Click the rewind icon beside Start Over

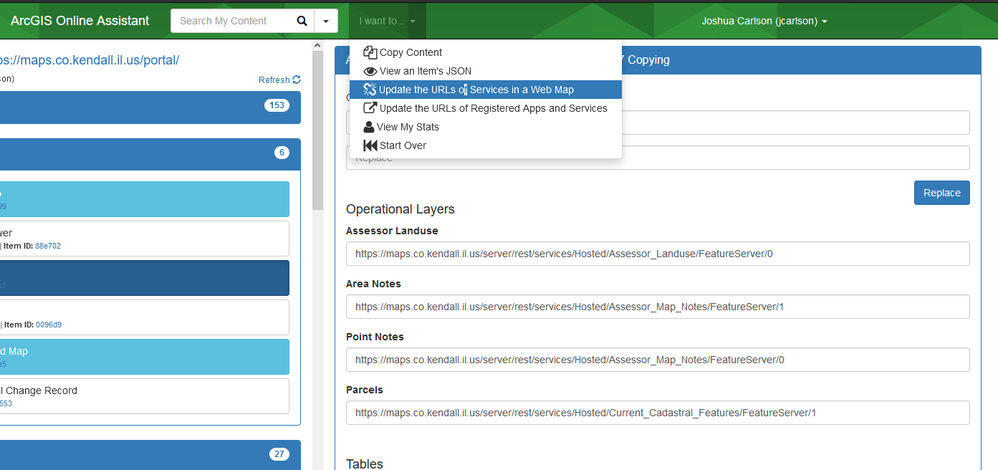(x=370, y=145)
